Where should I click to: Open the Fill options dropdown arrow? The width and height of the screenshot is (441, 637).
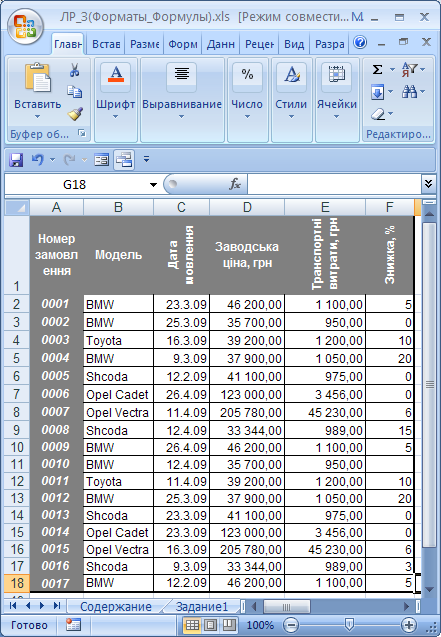coord(391,92)
